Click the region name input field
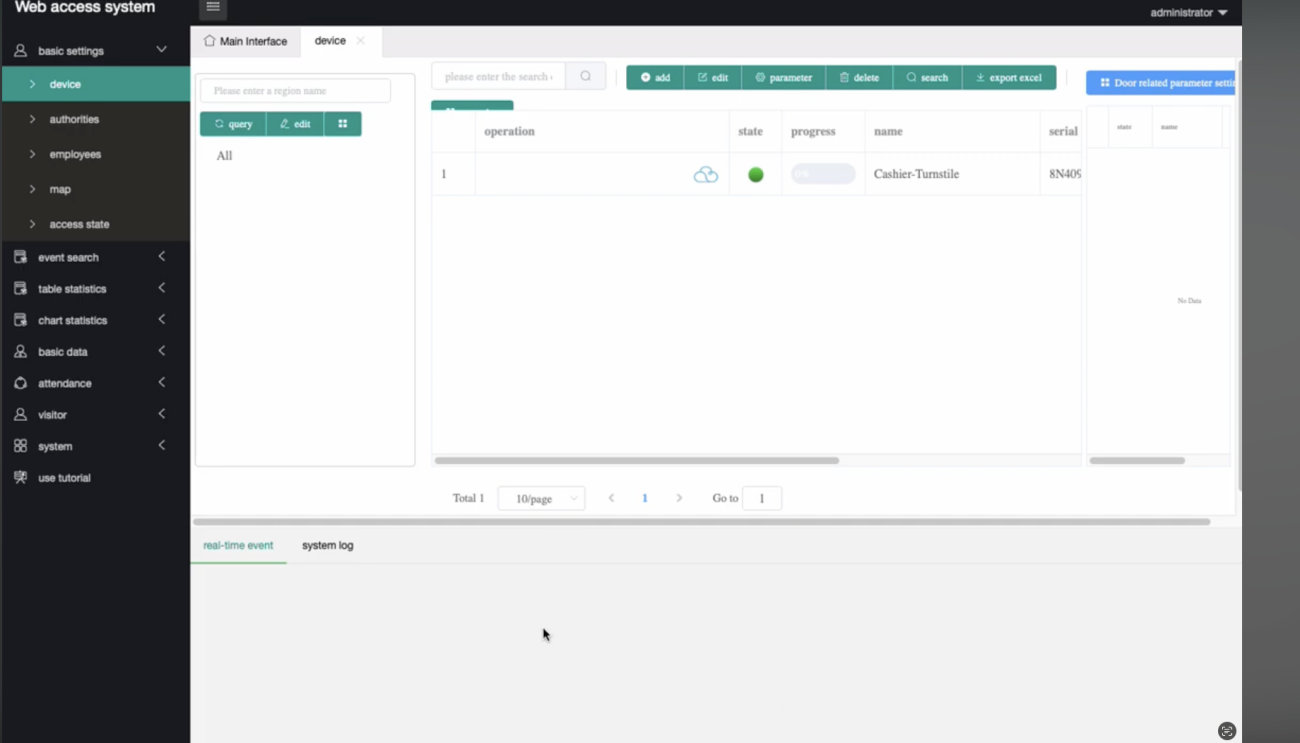 [294, 90]
